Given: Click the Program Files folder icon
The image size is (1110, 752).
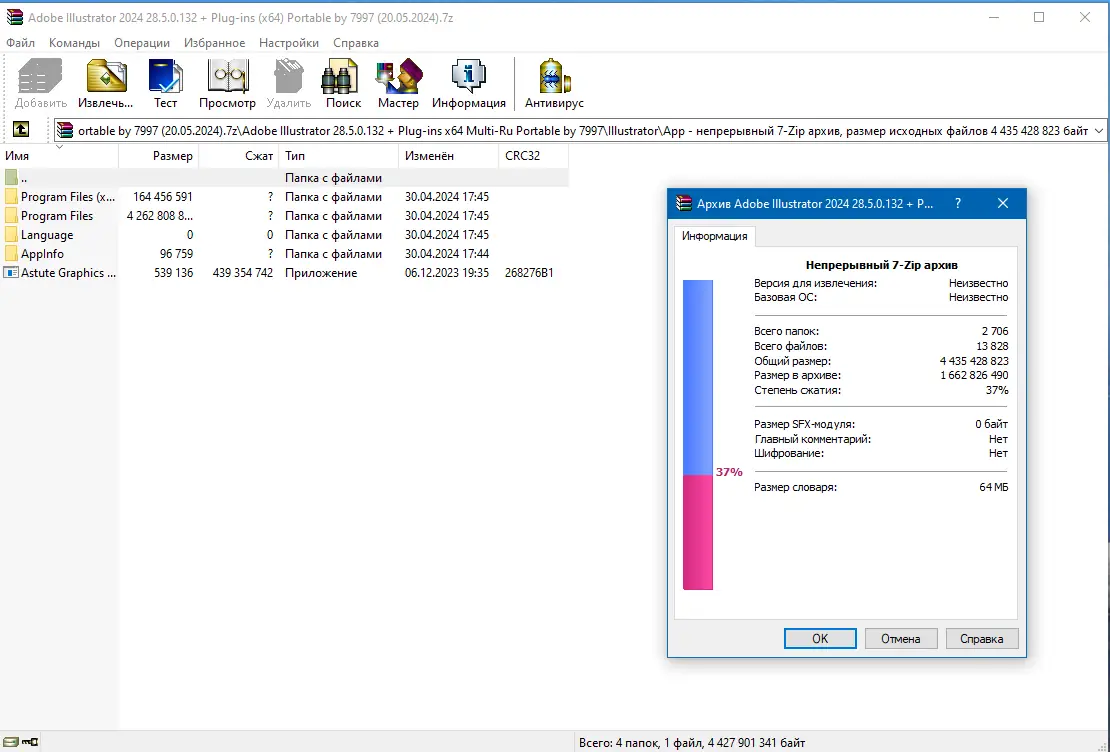Looking at the screenshot, I should [11, 215].
